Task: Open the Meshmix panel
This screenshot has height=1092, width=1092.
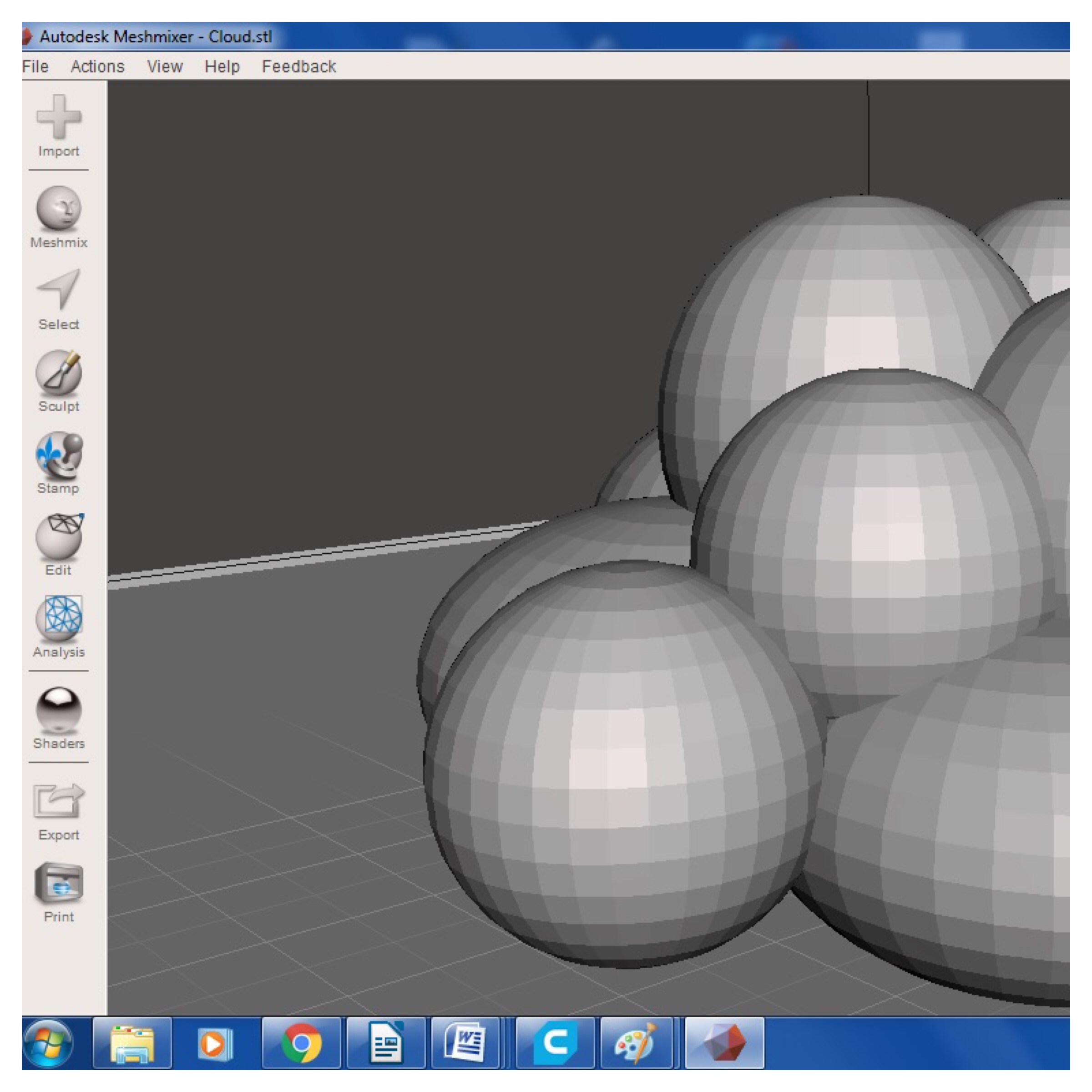Action: pyautogui.click(x=59, y=208)
